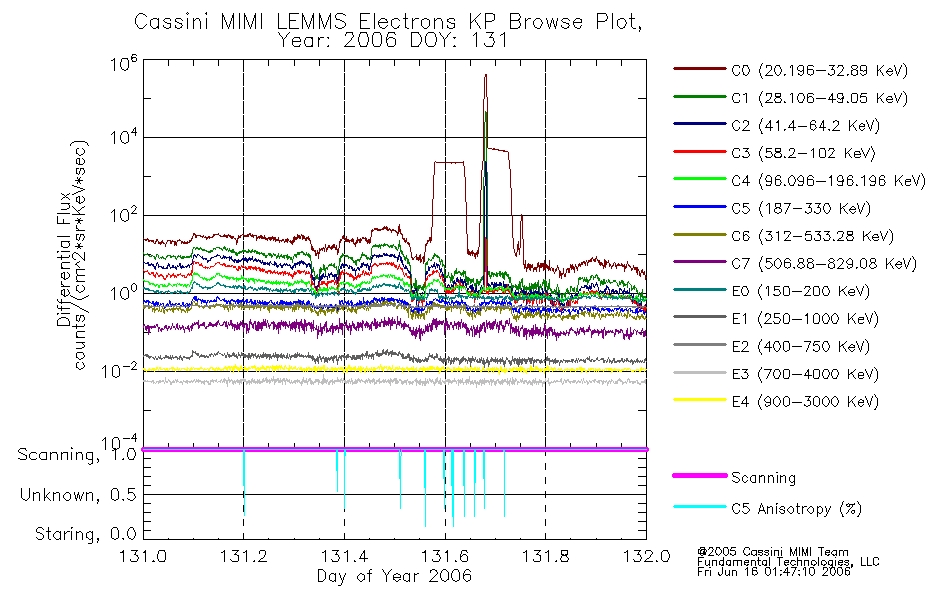
Task: Click the subtitle Year: 2006 DOY: 131
Action: tap(393, 41)
